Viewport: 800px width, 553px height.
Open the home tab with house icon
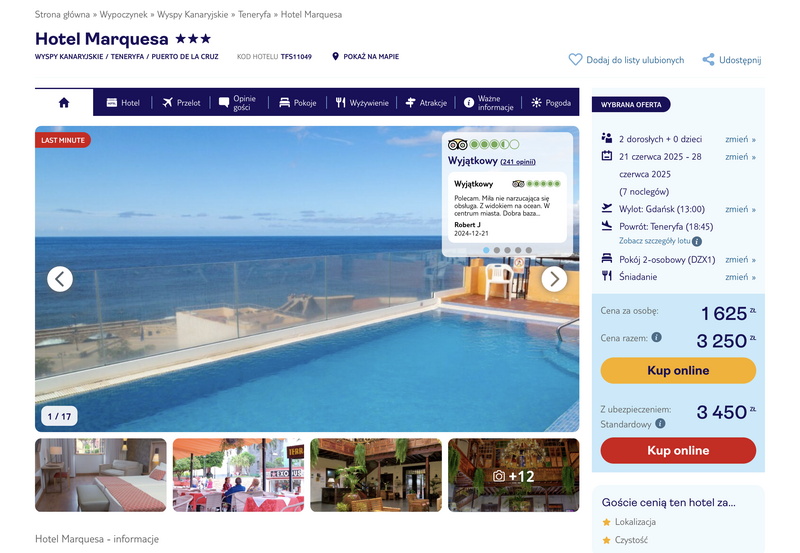coord(64,103)
